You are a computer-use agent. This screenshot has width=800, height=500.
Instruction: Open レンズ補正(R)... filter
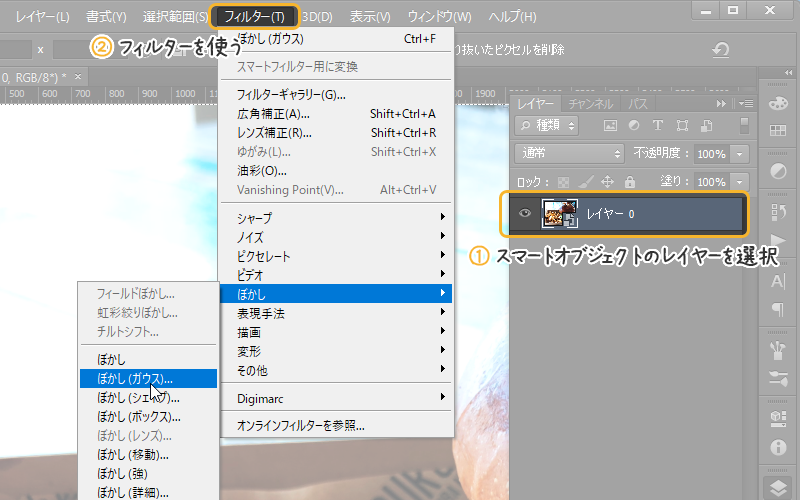(x=337, y=133)
